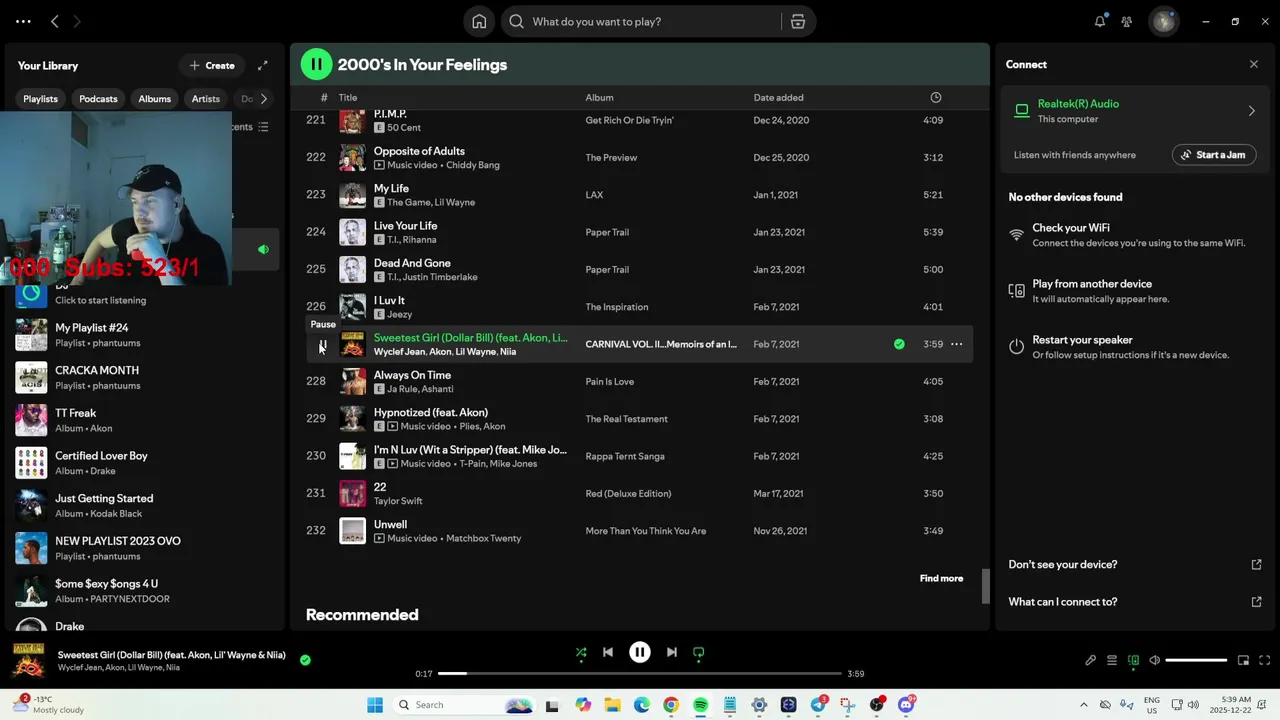
Task: Open Friend Activity icon
Action: click(x=1127, y=21)
